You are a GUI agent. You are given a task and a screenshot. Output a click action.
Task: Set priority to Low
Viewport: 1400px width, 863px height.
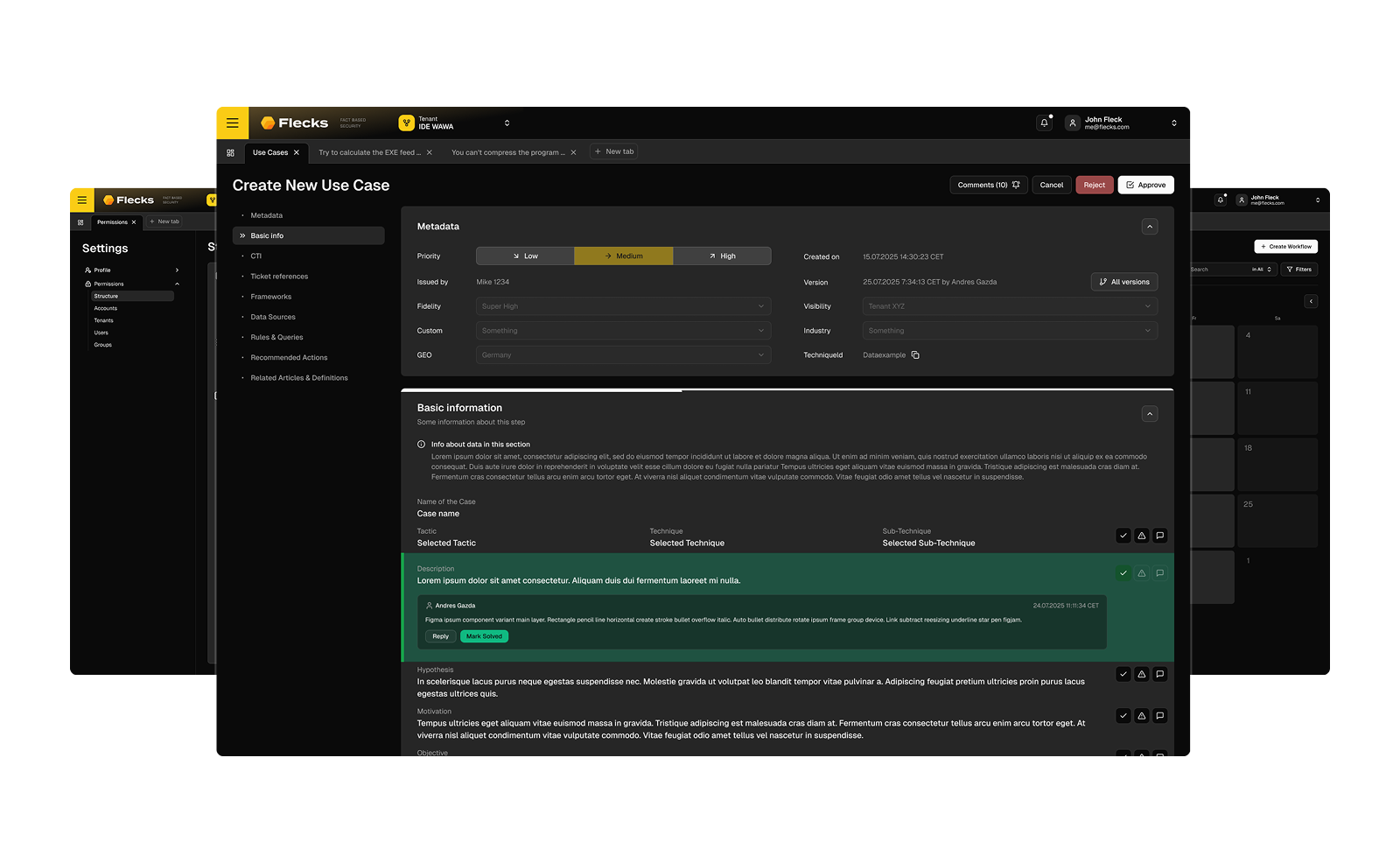click(x=525, y=256)
